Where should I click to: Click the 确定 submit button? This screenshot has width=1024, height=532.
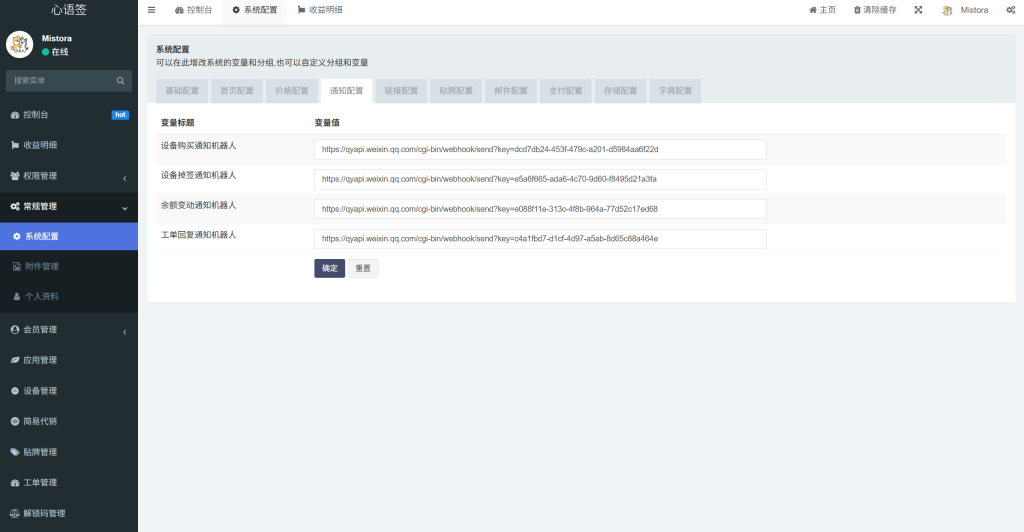tap(330, 268)
